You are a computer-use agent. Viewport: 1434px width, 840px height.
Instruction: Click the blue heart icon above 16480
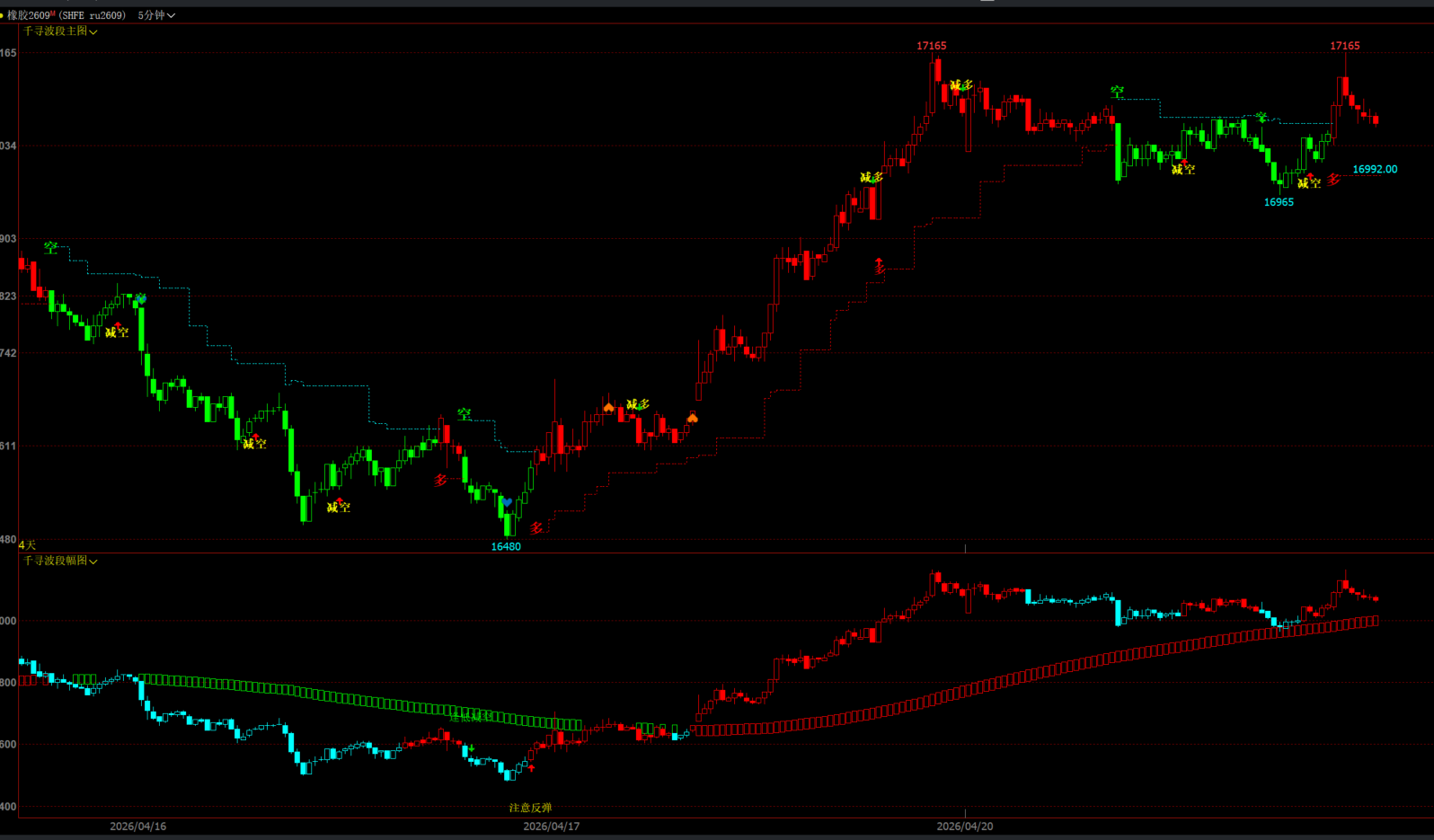pos(507,502)
